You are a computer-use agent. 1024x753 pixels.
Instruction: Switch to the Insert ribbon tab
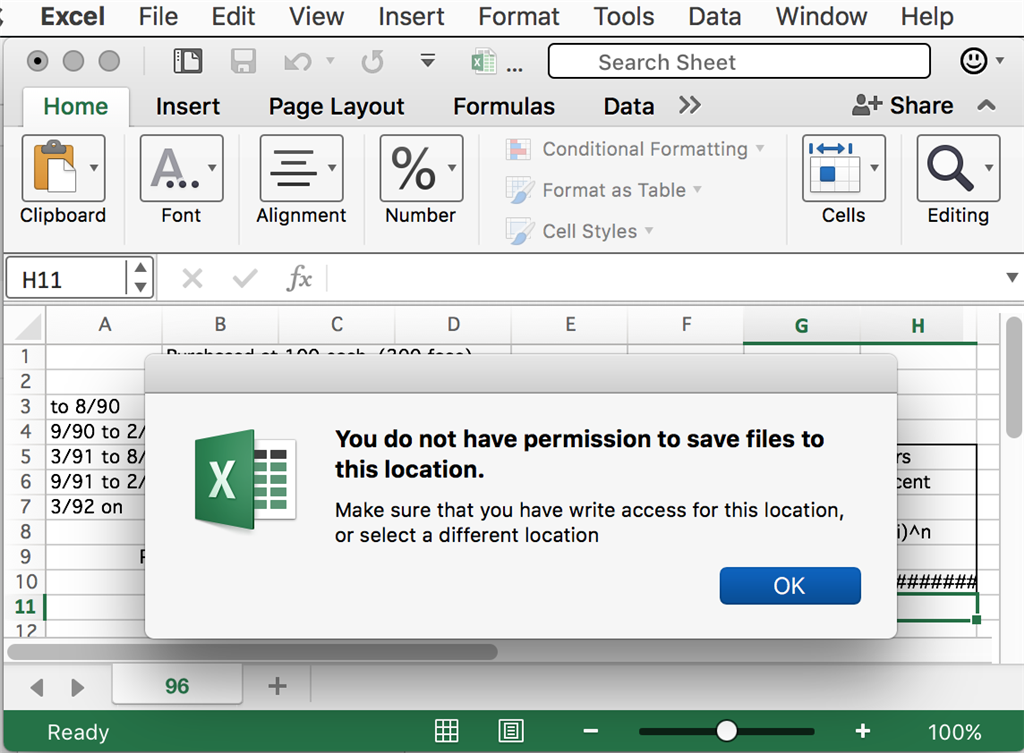(187, 106)
